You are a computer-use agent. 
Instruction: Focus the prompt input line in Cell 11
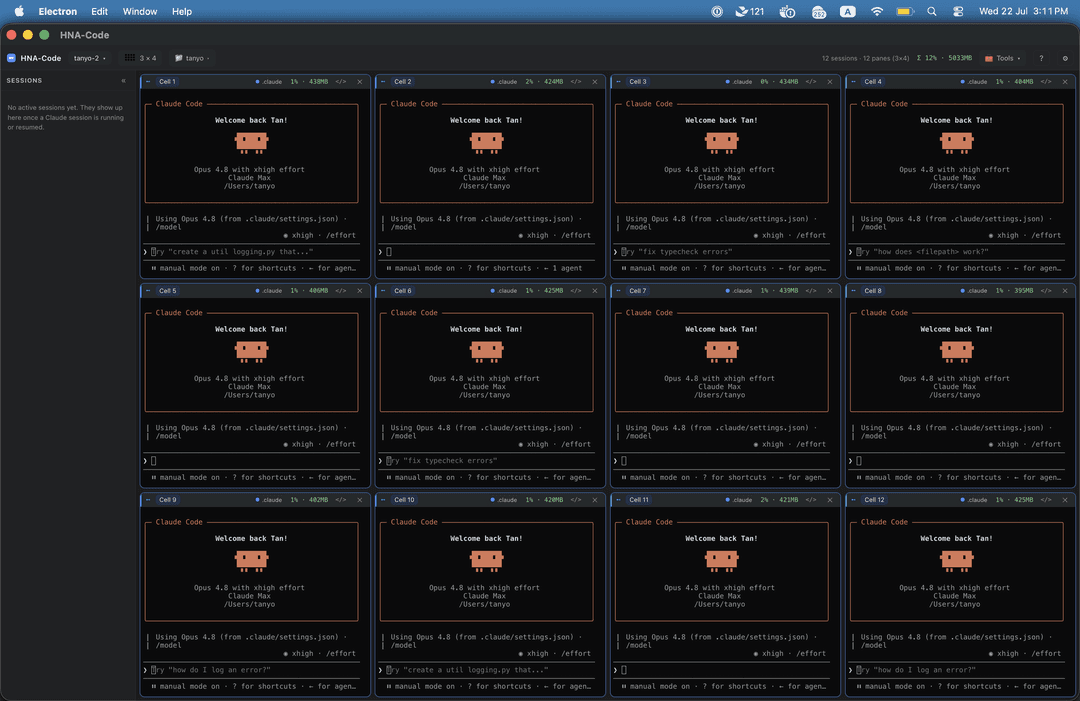pyautogui.click(x=720, y=670)
